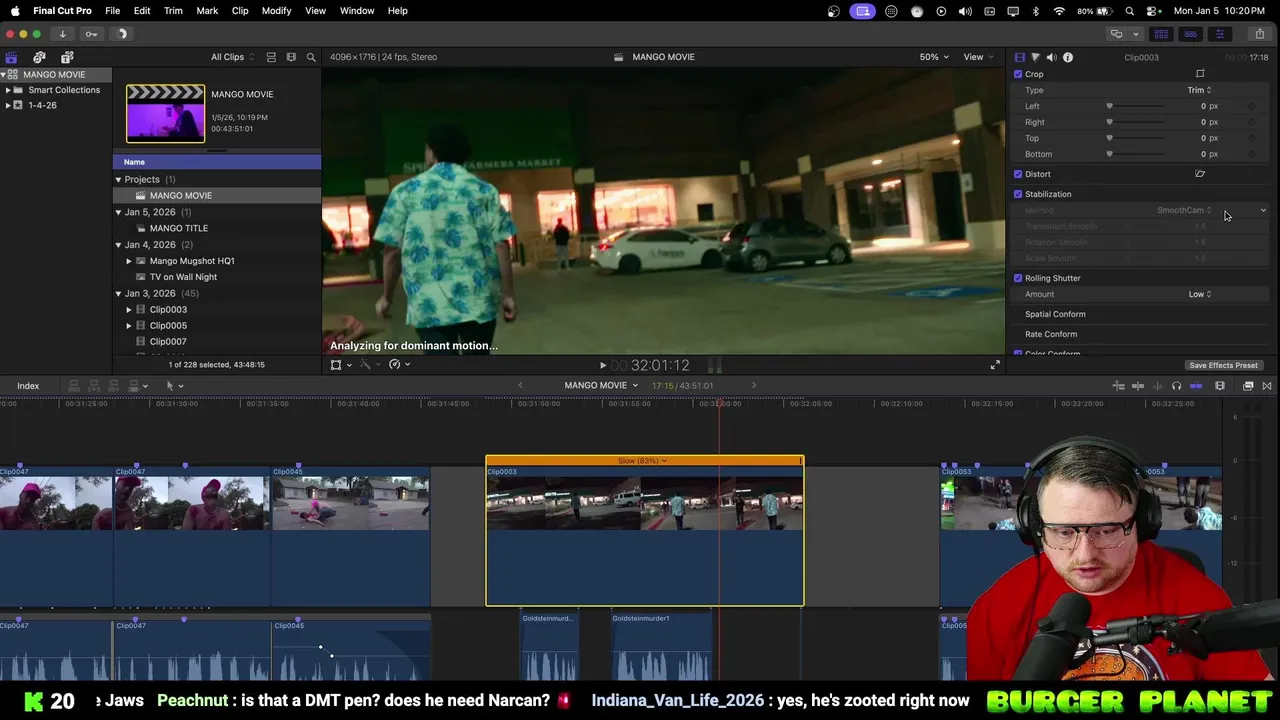
Task: Open the File menu
Action: click(113, 11)
